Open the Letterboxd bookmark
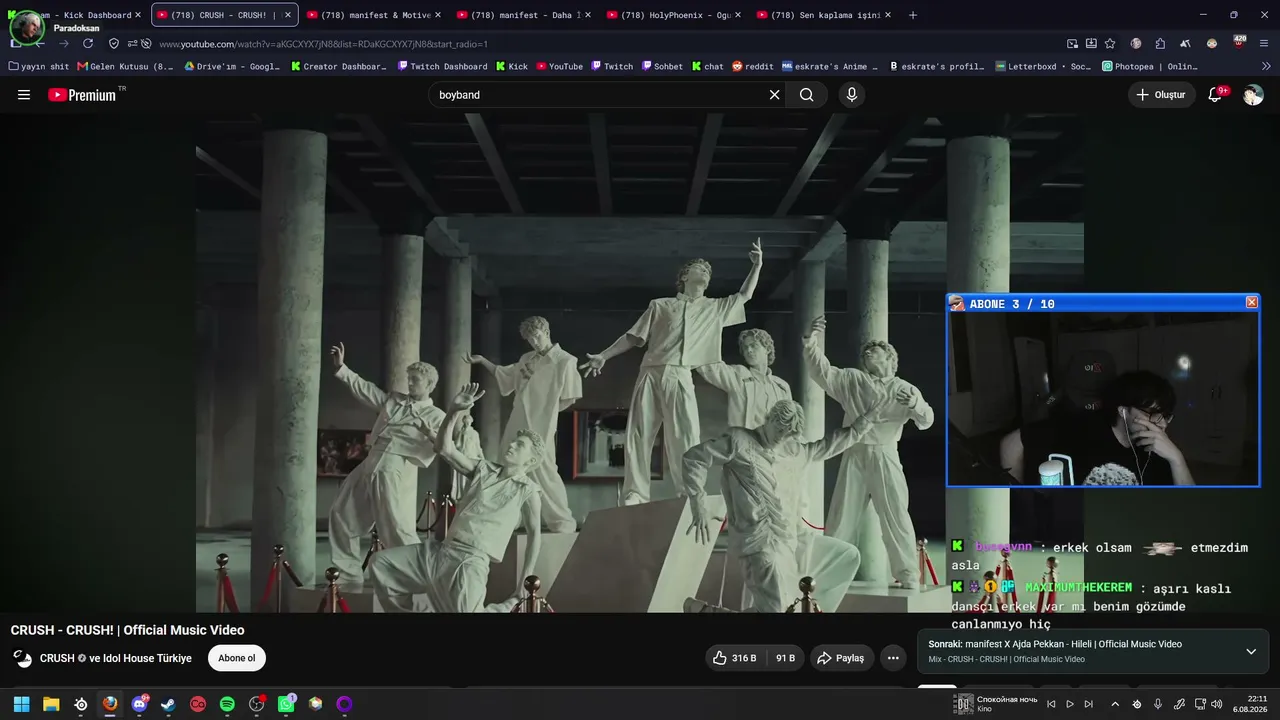Viewport: 1280px width, 720px height. [1043, 67]
